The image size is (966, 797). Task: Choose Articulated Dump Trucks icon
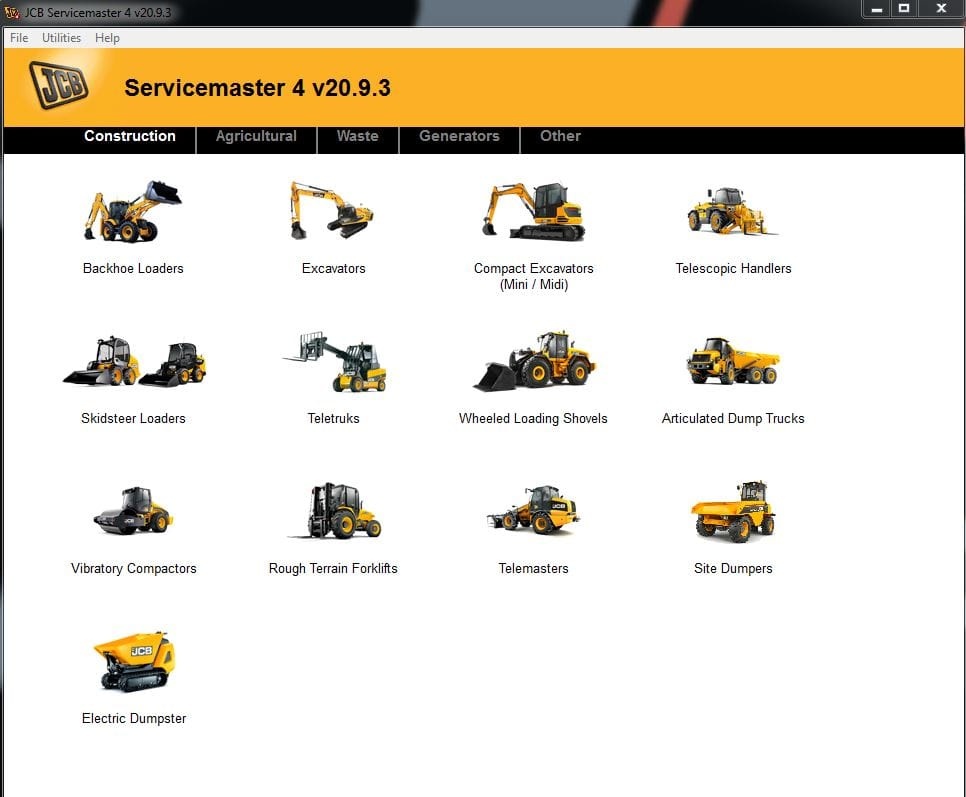(733, 361)
